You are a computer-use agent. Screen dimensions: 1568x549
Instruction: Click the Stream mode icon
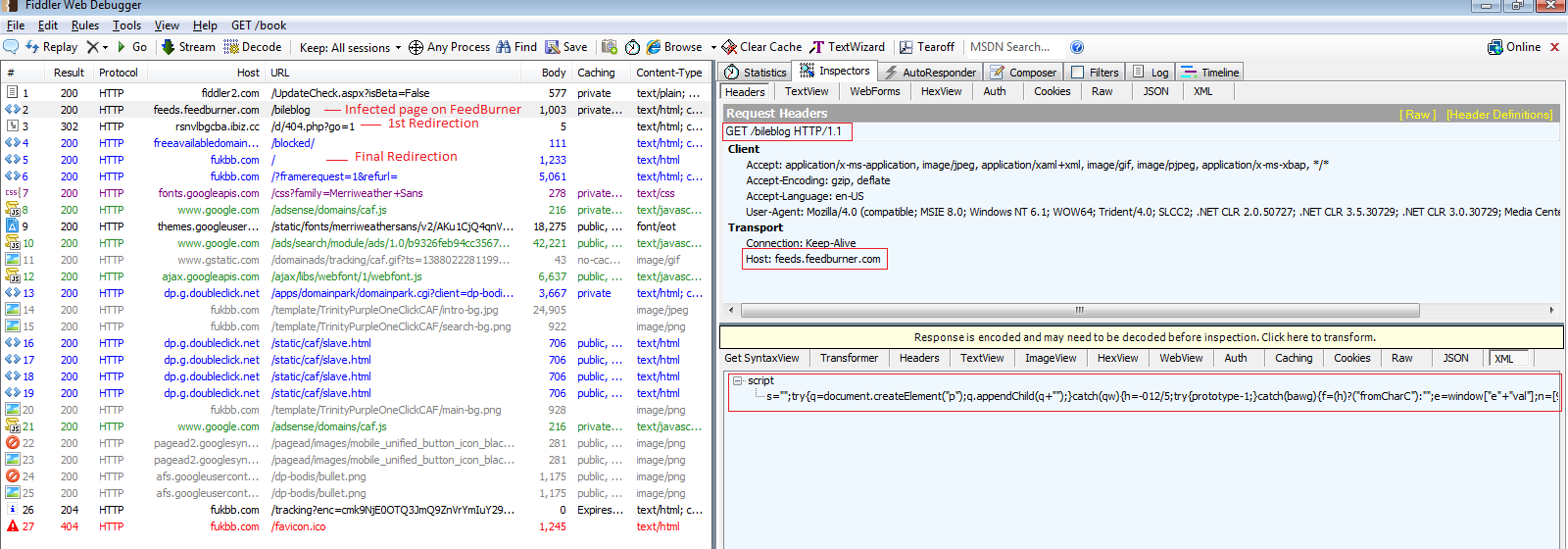169,47
